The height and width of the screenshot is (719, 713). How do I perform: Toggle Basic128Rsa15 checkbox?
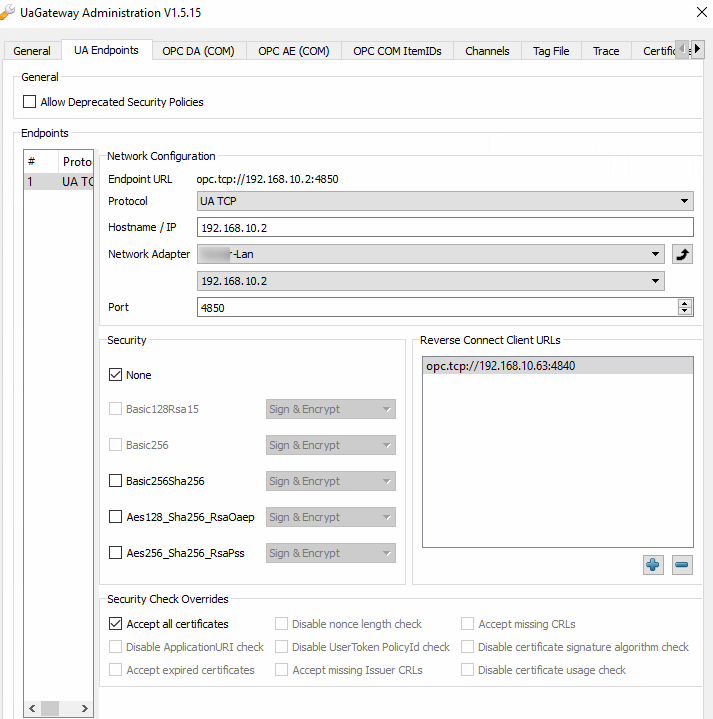point(115,409)
